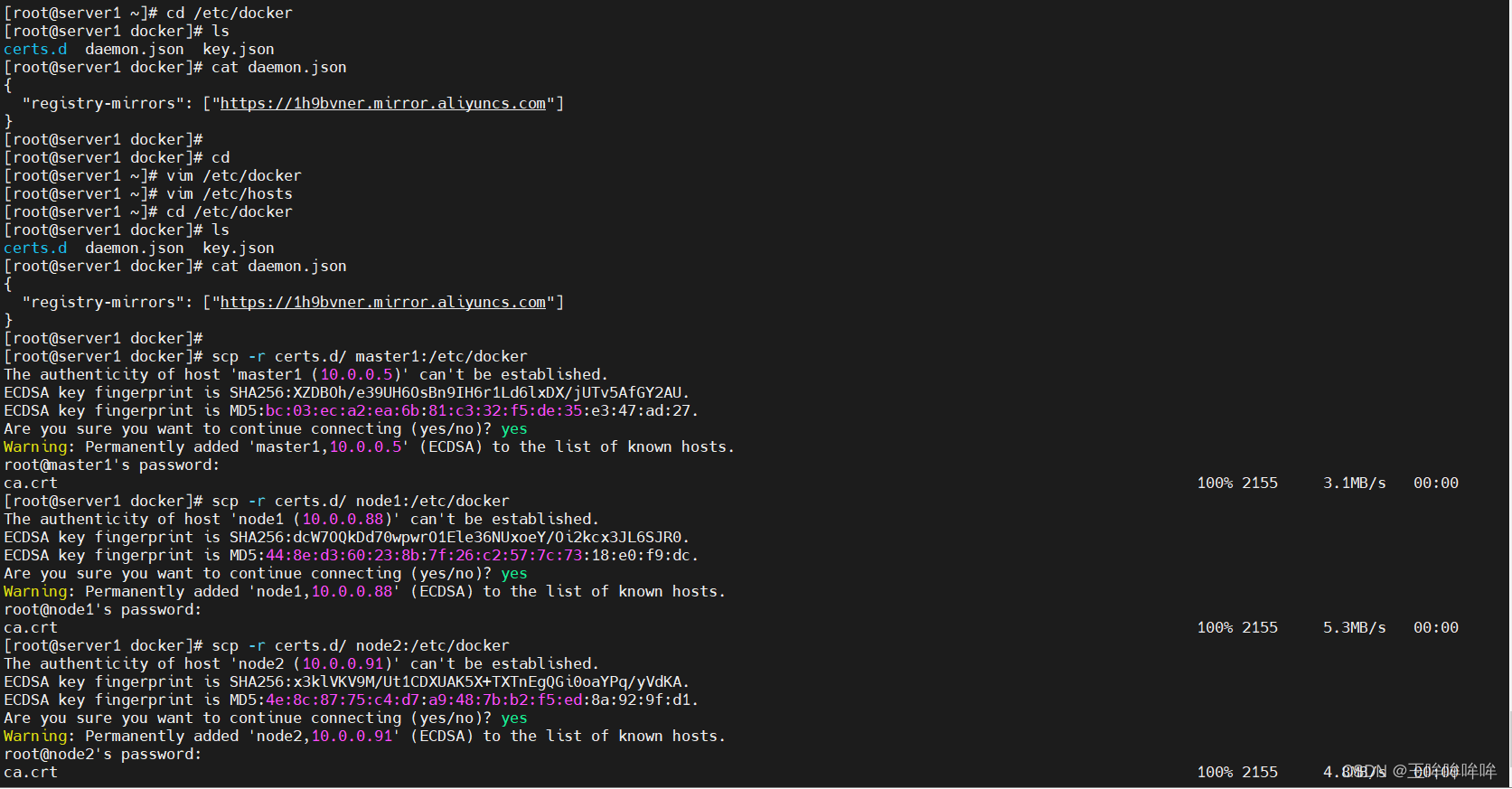Click the Warning line adding 'master1,10.0.0.5'

coord(369,447)
